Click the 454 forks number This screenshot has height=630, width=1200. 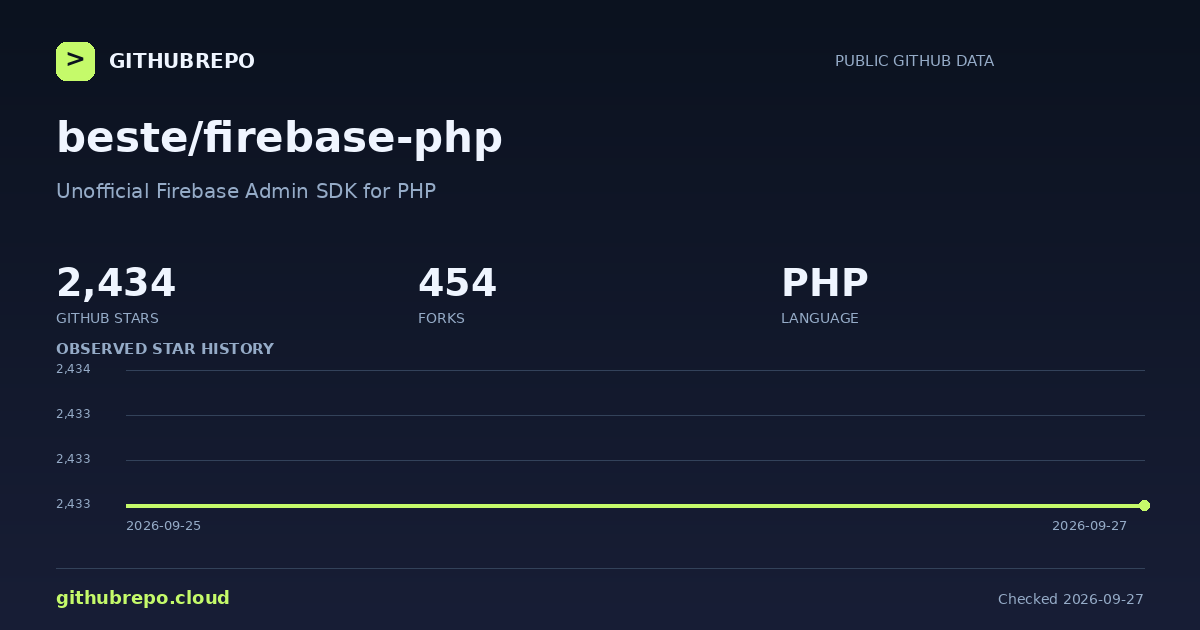tap(457, 283)
